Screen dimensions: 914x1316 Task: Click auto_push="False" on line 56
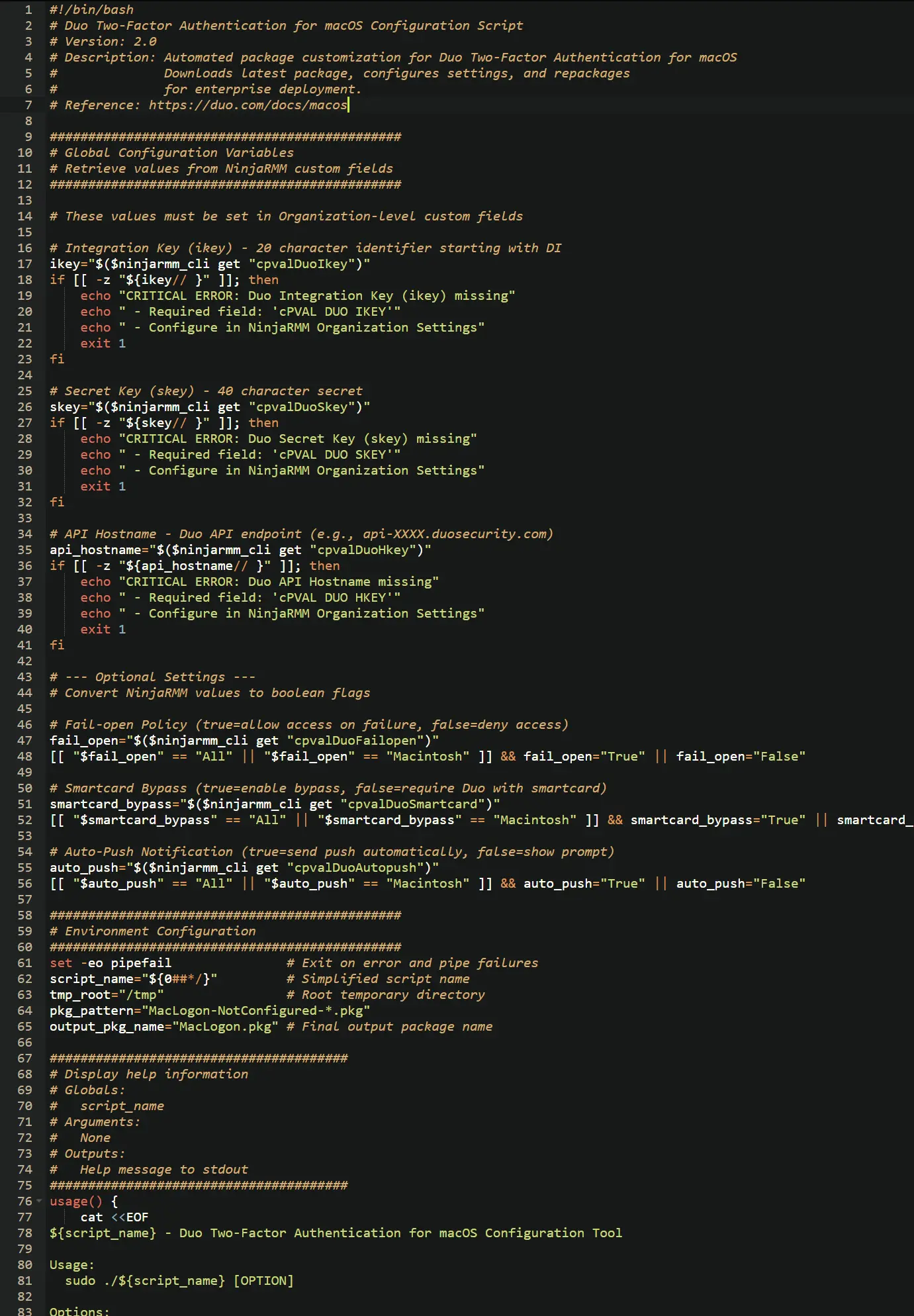pos(741,883)
